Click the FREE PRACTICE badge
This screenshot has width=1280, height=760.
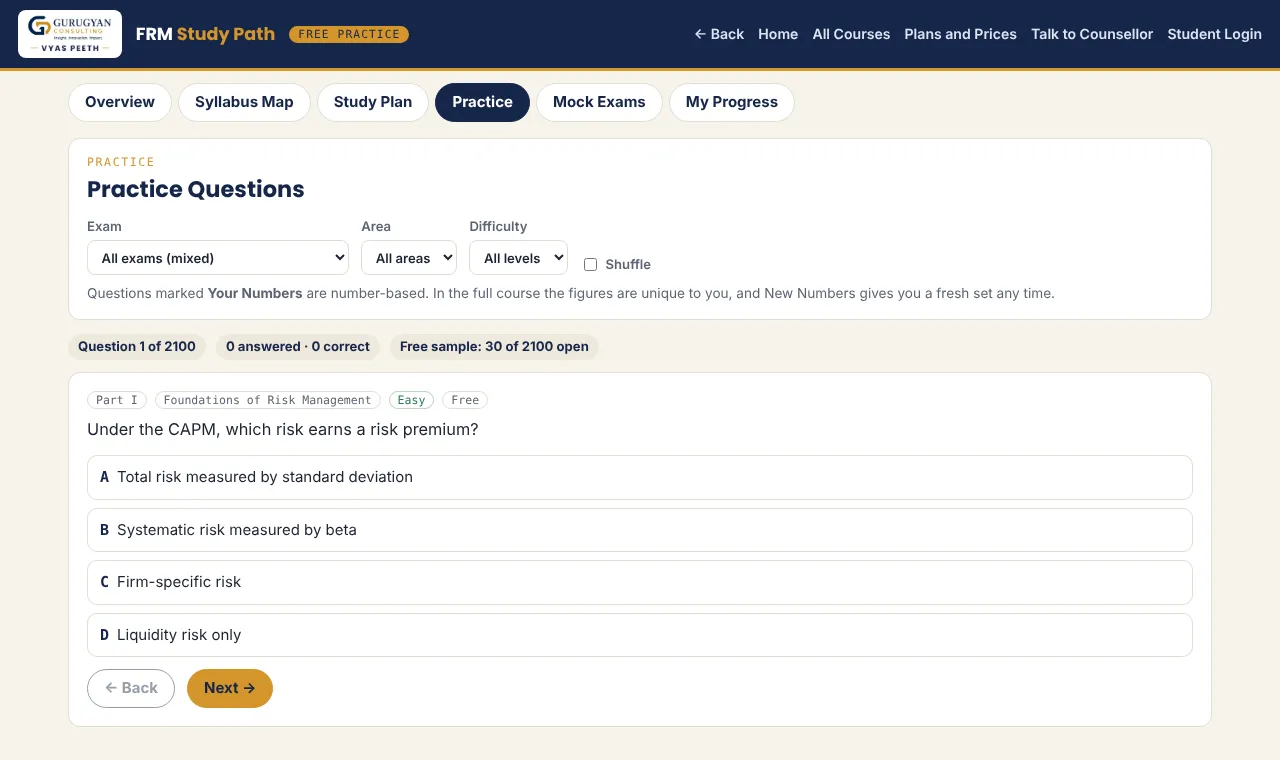pyautogui.click(x=349, y=34)
